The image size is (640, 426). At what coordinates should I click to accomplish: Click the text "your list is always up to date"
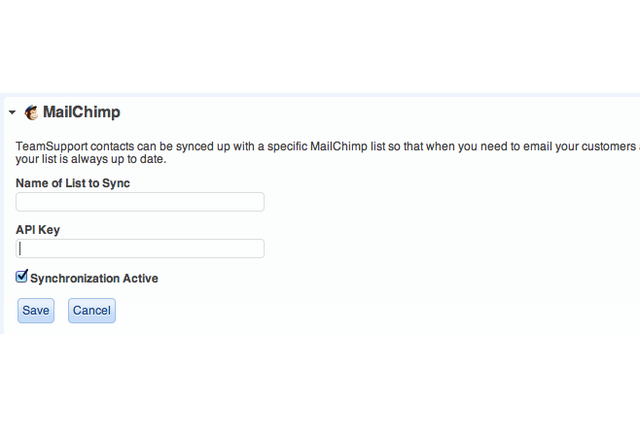pos(91,159)
